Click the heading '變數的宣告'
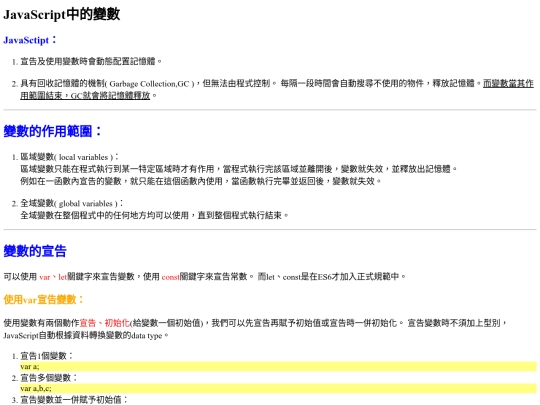 35,251
